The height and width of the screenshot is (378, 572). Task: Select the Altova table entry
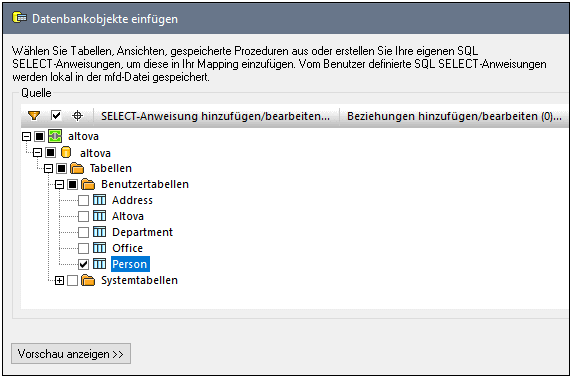point(128,216)
